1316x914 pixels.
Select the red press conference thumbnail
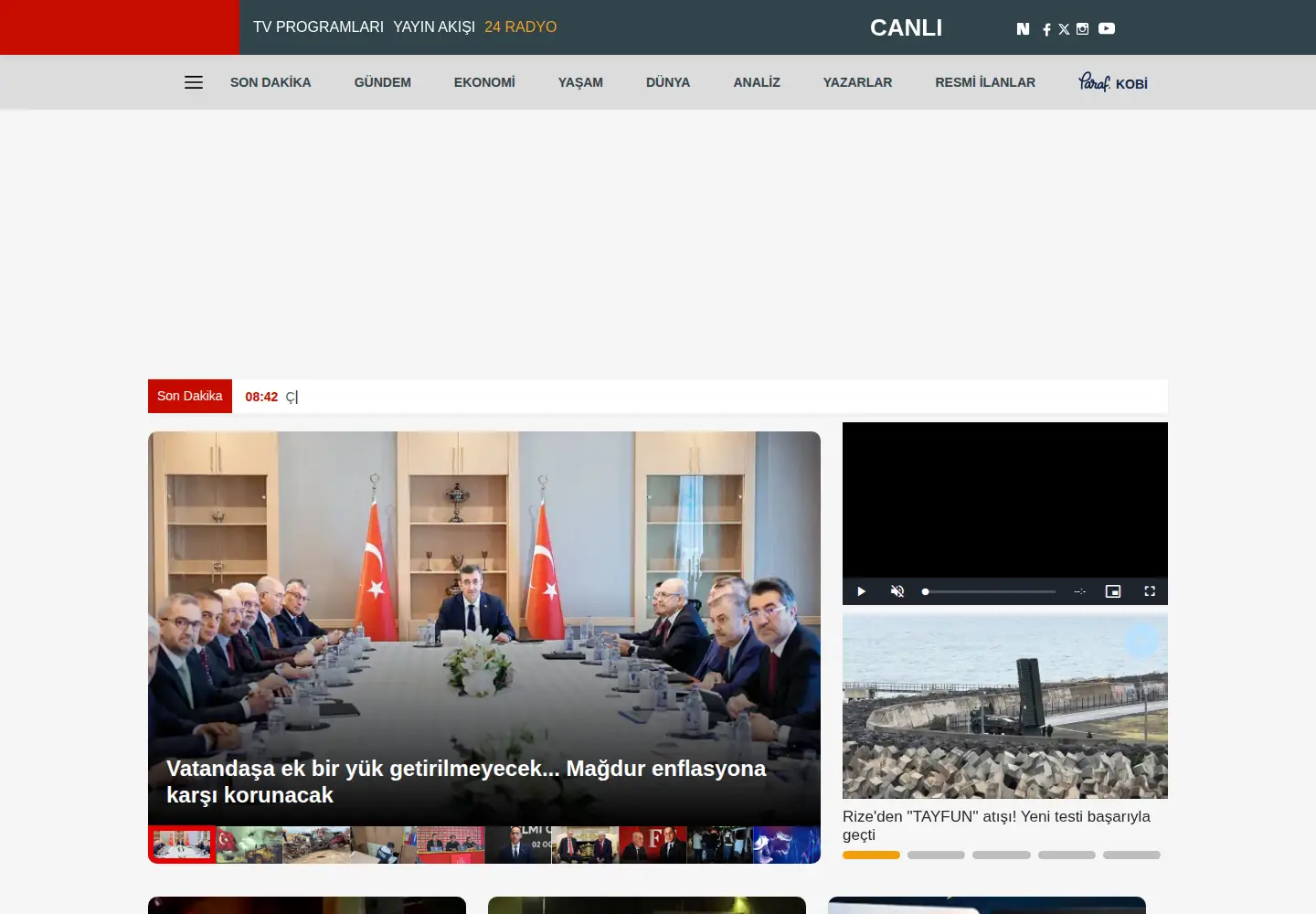(x=451, y=845)
